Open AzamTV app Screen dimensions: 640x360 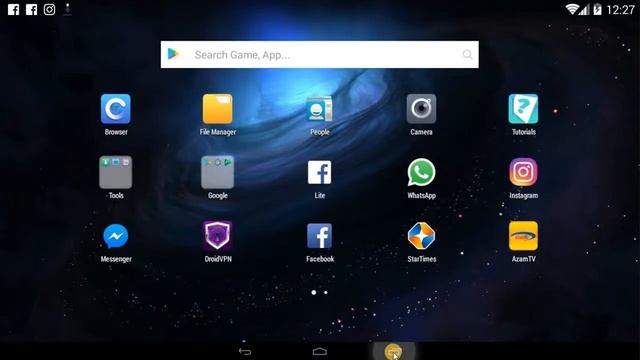click(x=523, y=236)
